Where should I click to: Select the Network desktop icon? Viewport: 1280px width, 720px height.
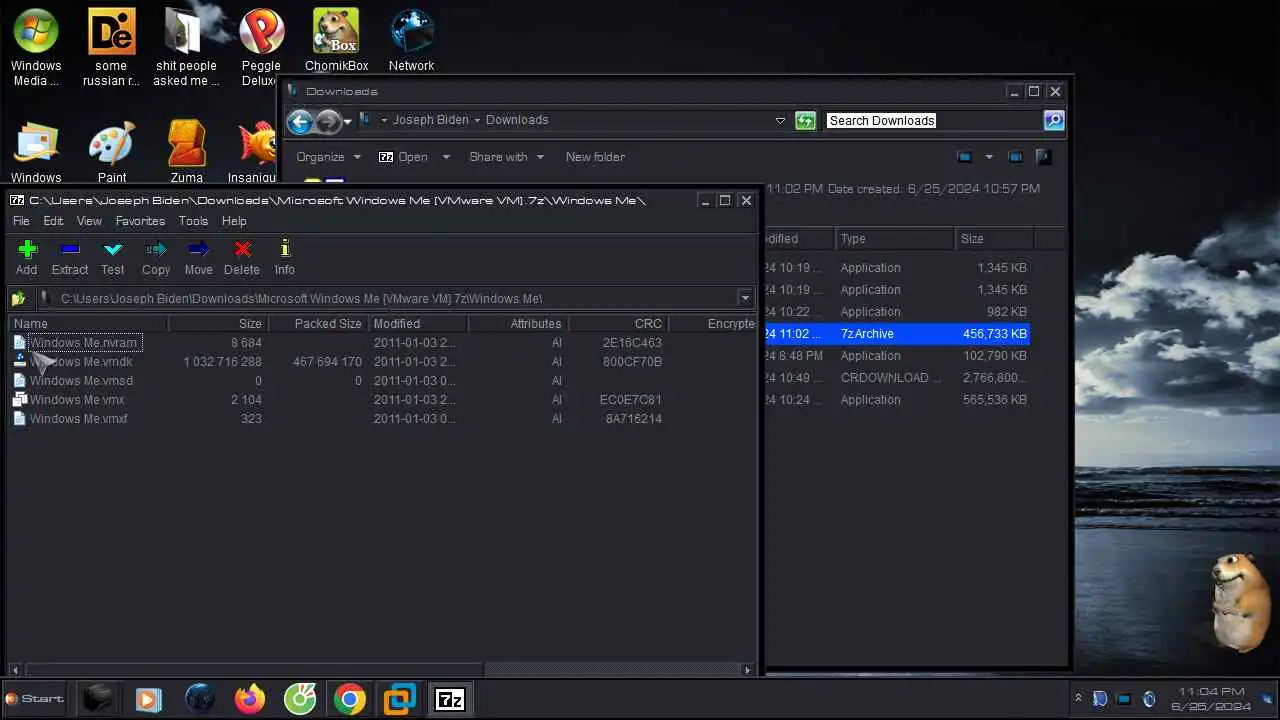click(411, 41)
